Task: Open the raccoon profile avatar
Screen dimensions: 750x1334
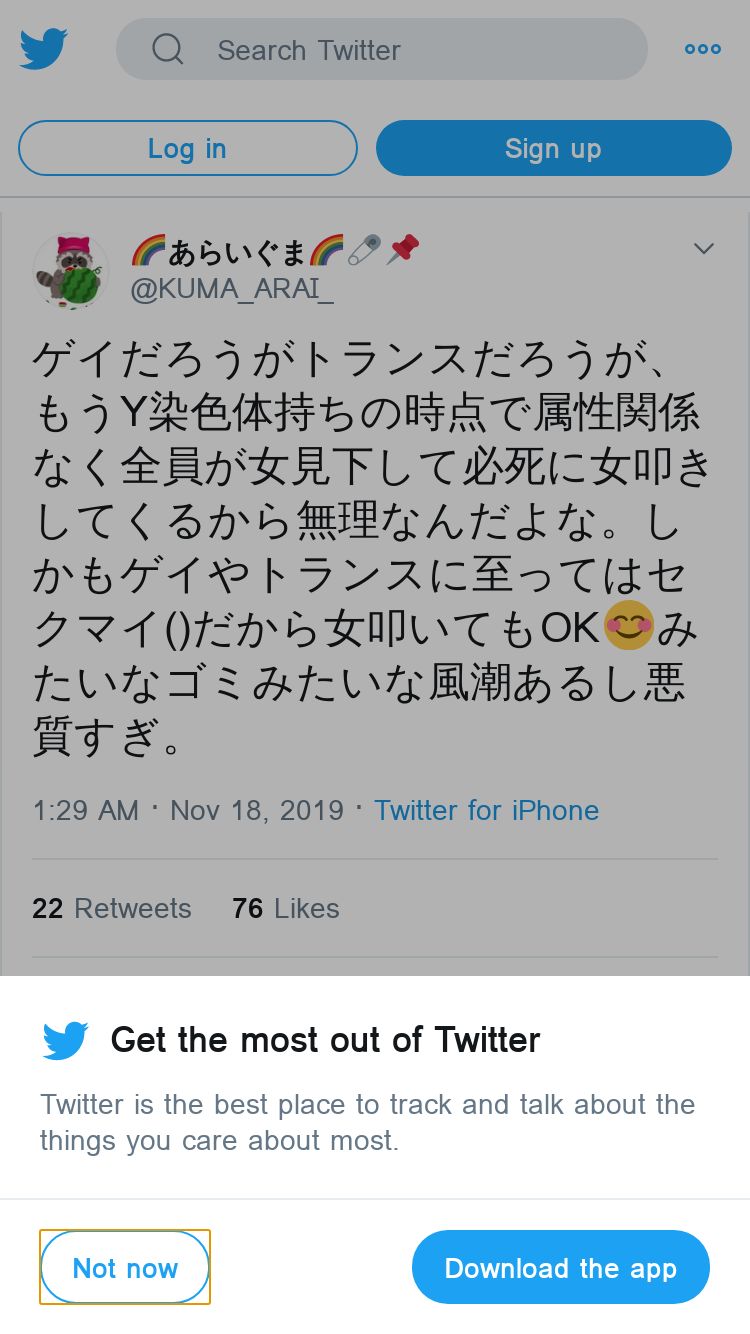Action: click(71, 272)
